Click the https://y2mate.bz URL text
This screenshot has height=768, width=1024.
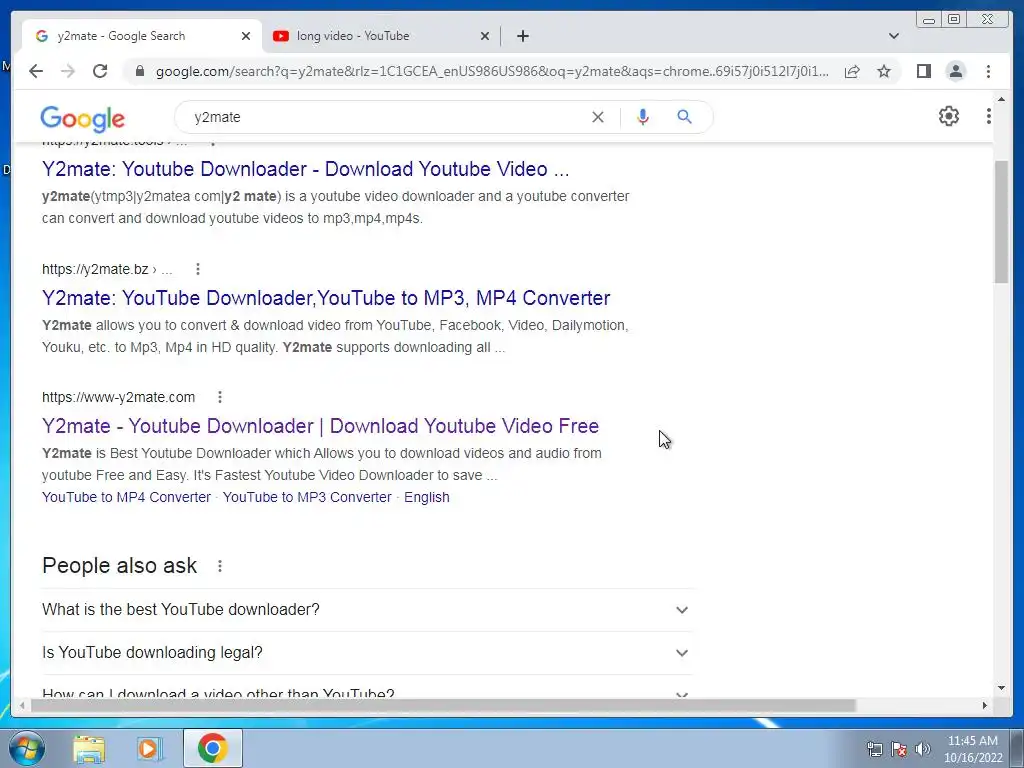[x=95, y=269]
